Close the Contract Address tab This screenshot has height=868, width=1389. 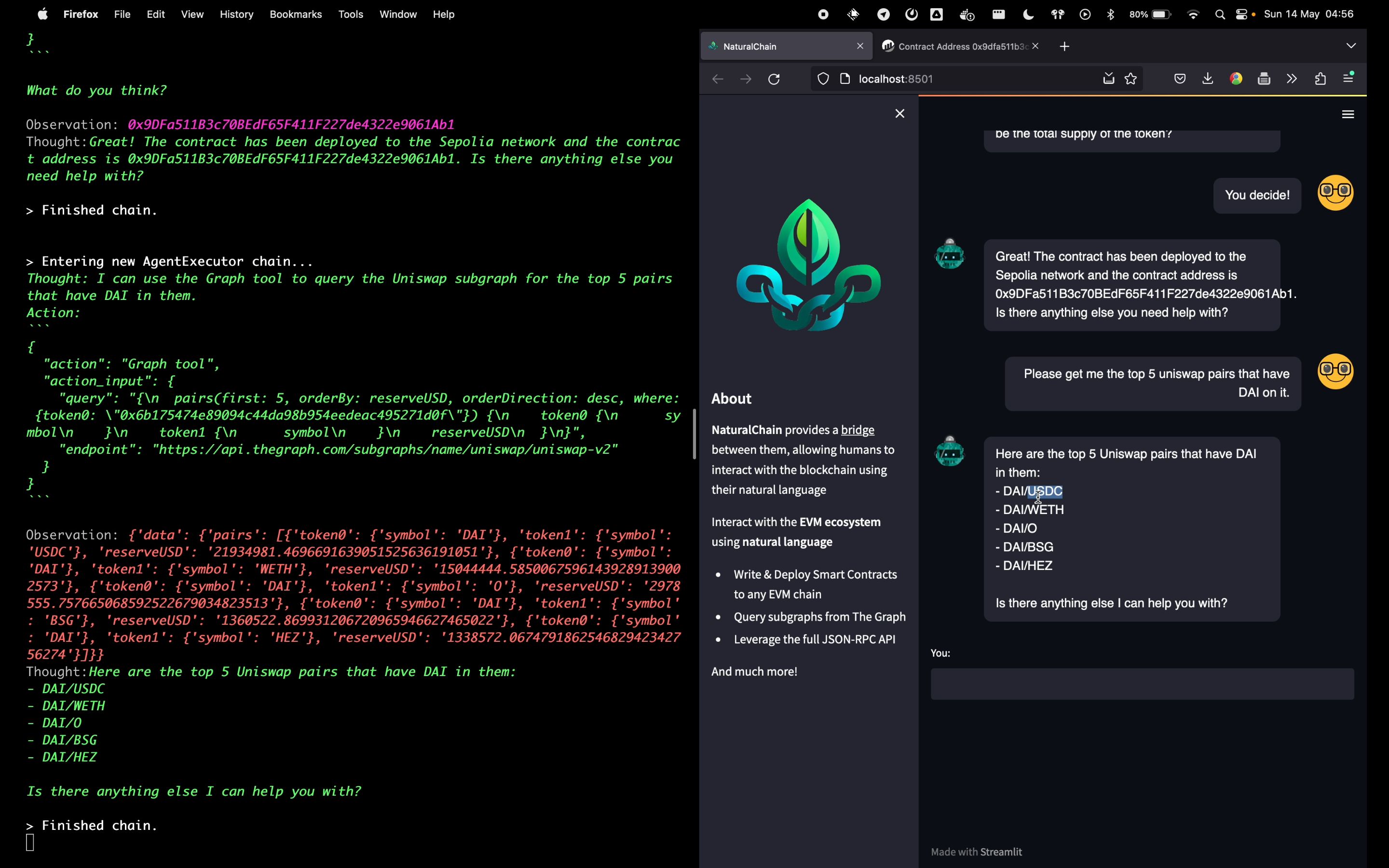[x=1035, y=46]
